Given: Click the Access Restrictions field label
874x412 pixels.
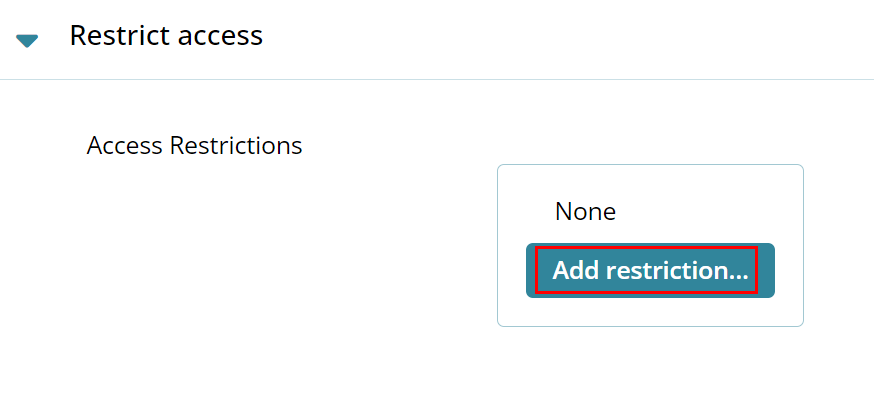Looking at the screenshot, I should (194, 146).
